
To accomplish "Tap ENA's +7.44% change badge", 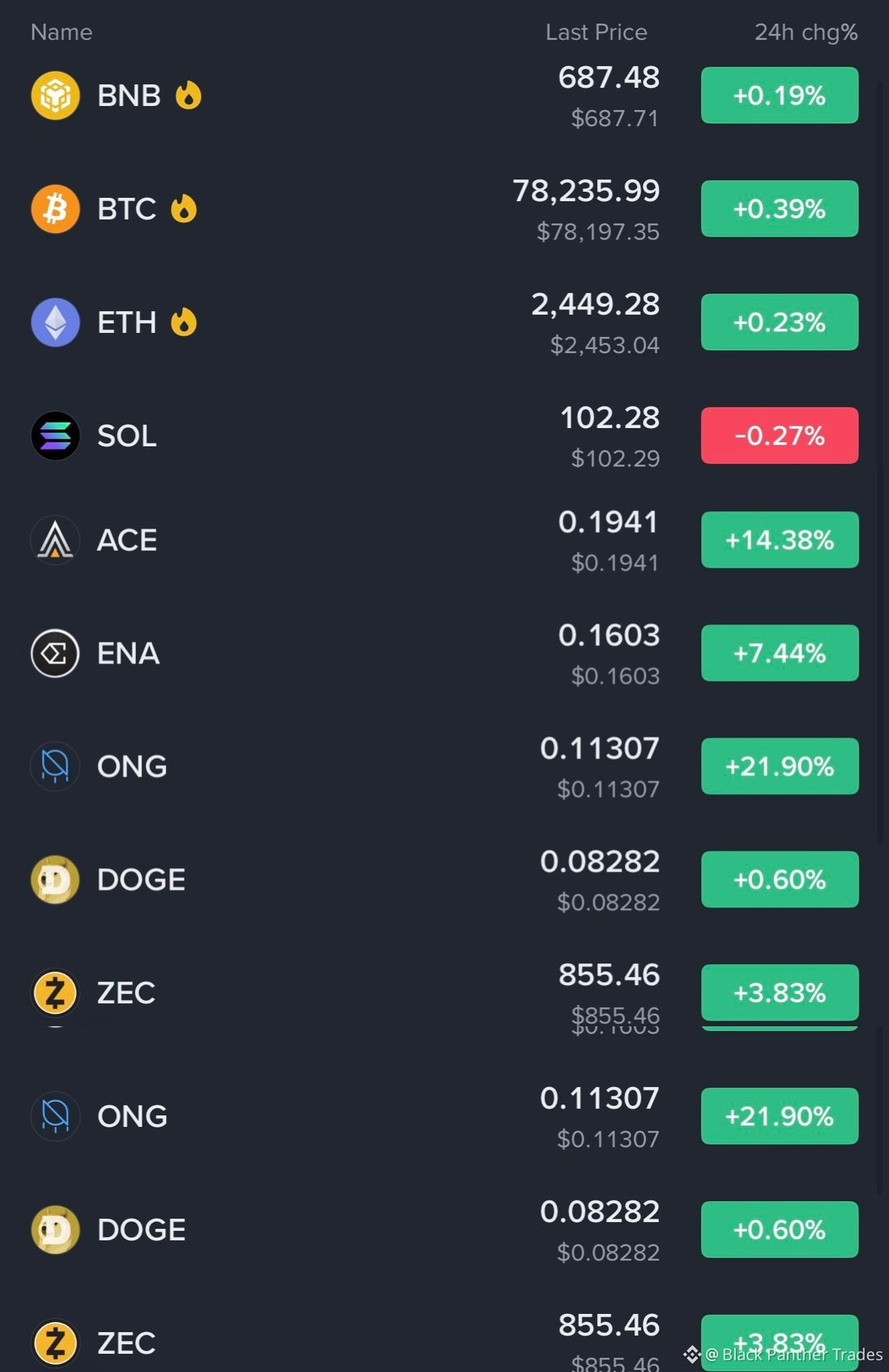I will click(780, 653).
